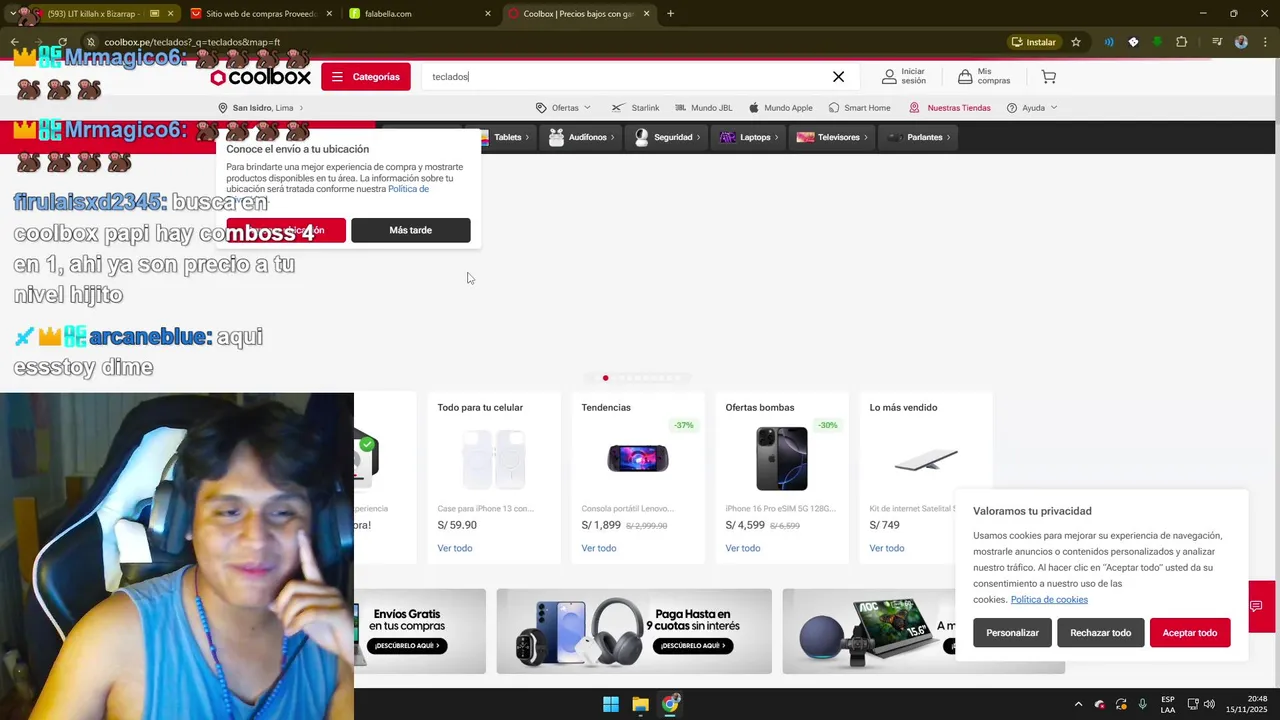This screenshot has width=1280, height=720.
Task: View site information icon in address bar
Action: coord(90,42)
